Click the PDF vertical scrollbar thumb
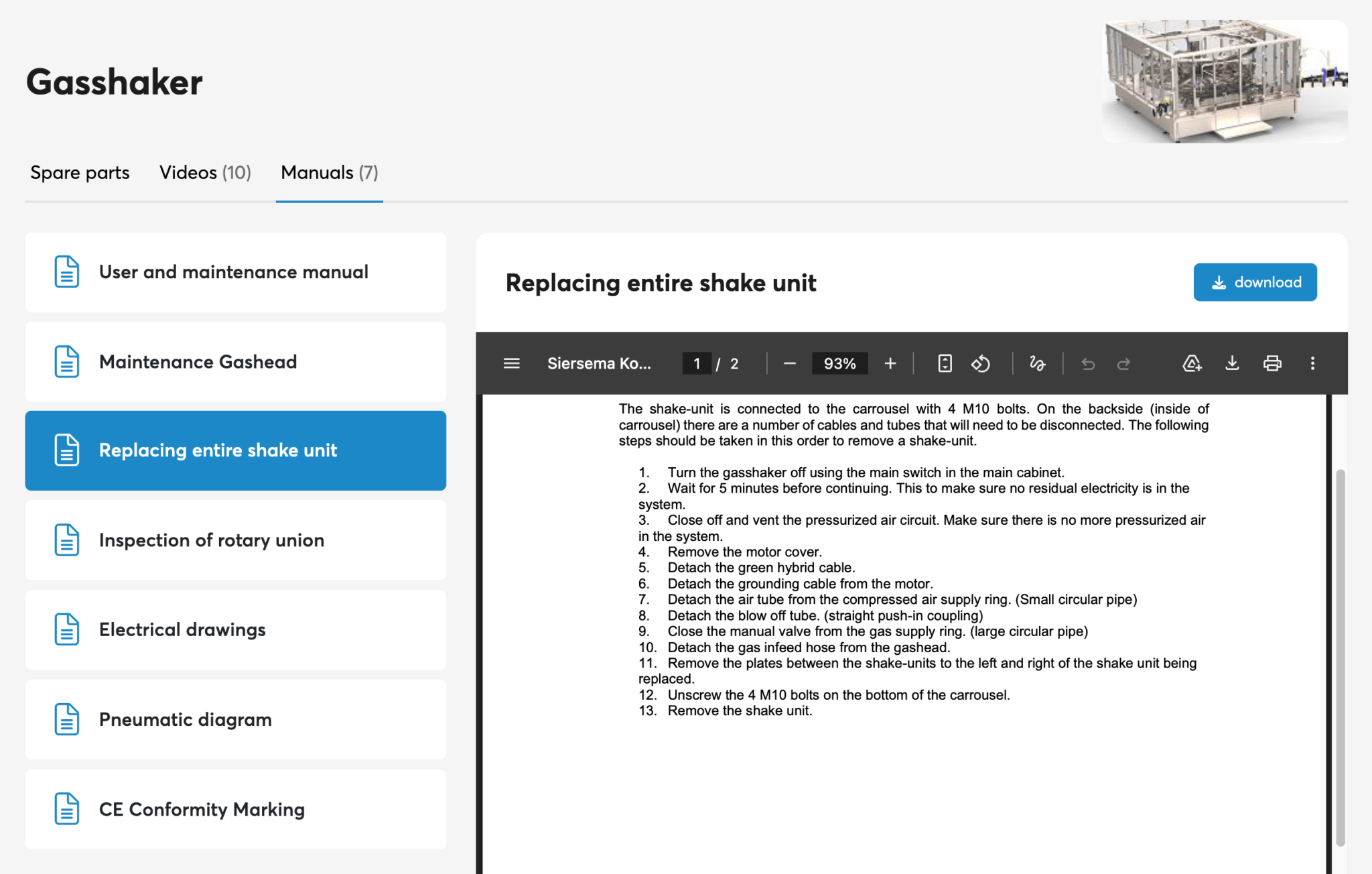Screen dimensions: 1372x874 point(1340,657)
